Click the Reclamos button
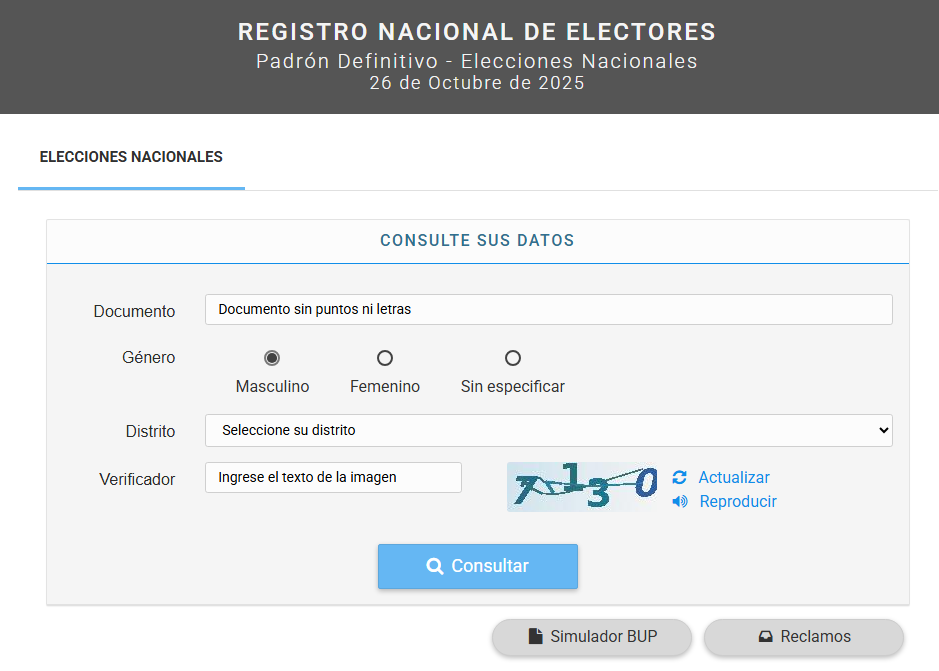 tap(804, 637)
